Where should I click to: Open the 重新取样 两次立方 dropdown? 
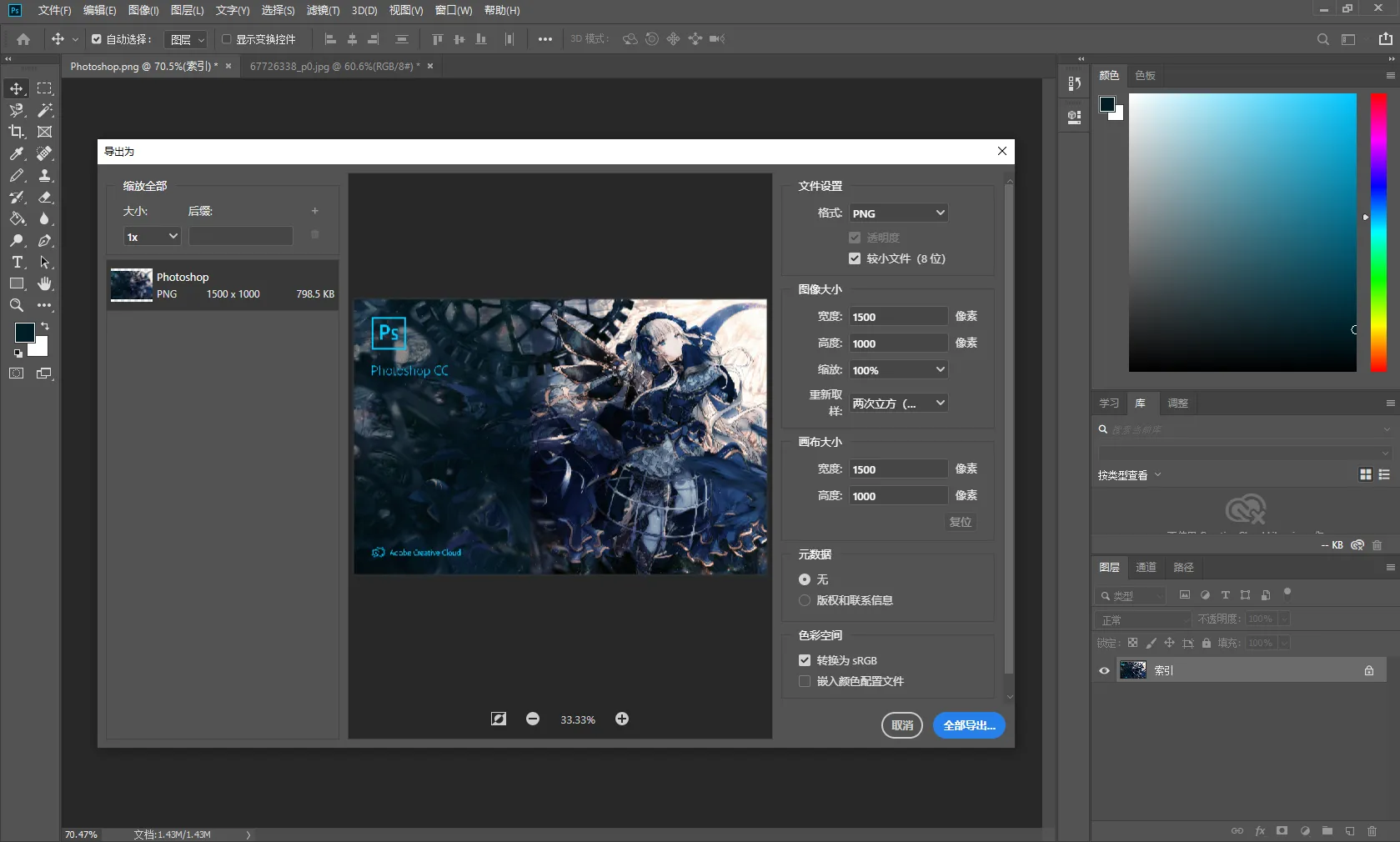(x=899, y=403)
